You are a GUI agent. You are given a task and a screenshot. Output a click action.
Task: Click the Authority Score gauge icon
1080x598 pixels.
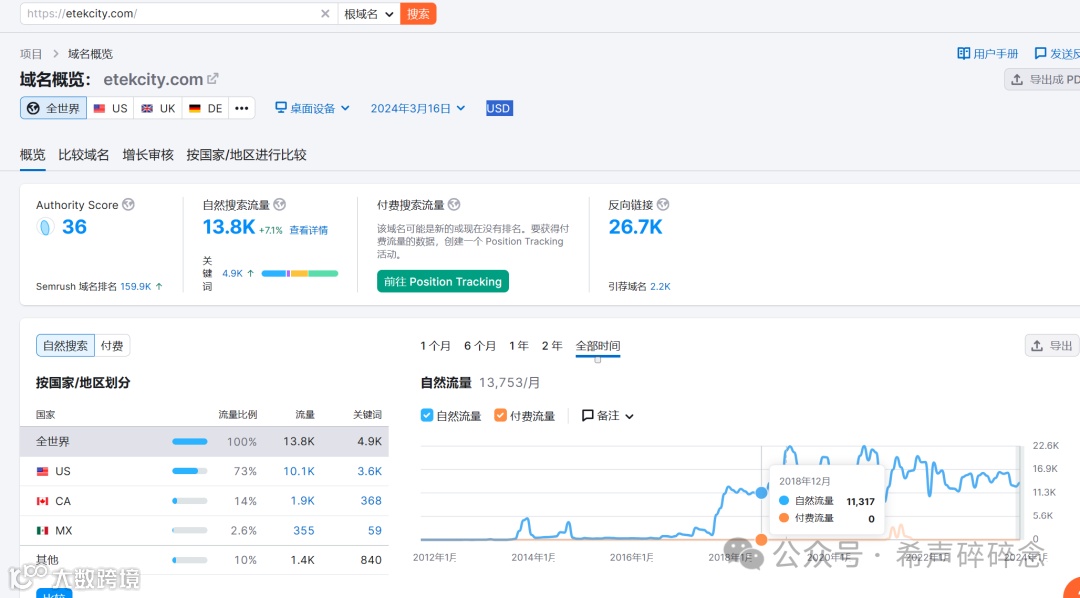pos(45,227)
